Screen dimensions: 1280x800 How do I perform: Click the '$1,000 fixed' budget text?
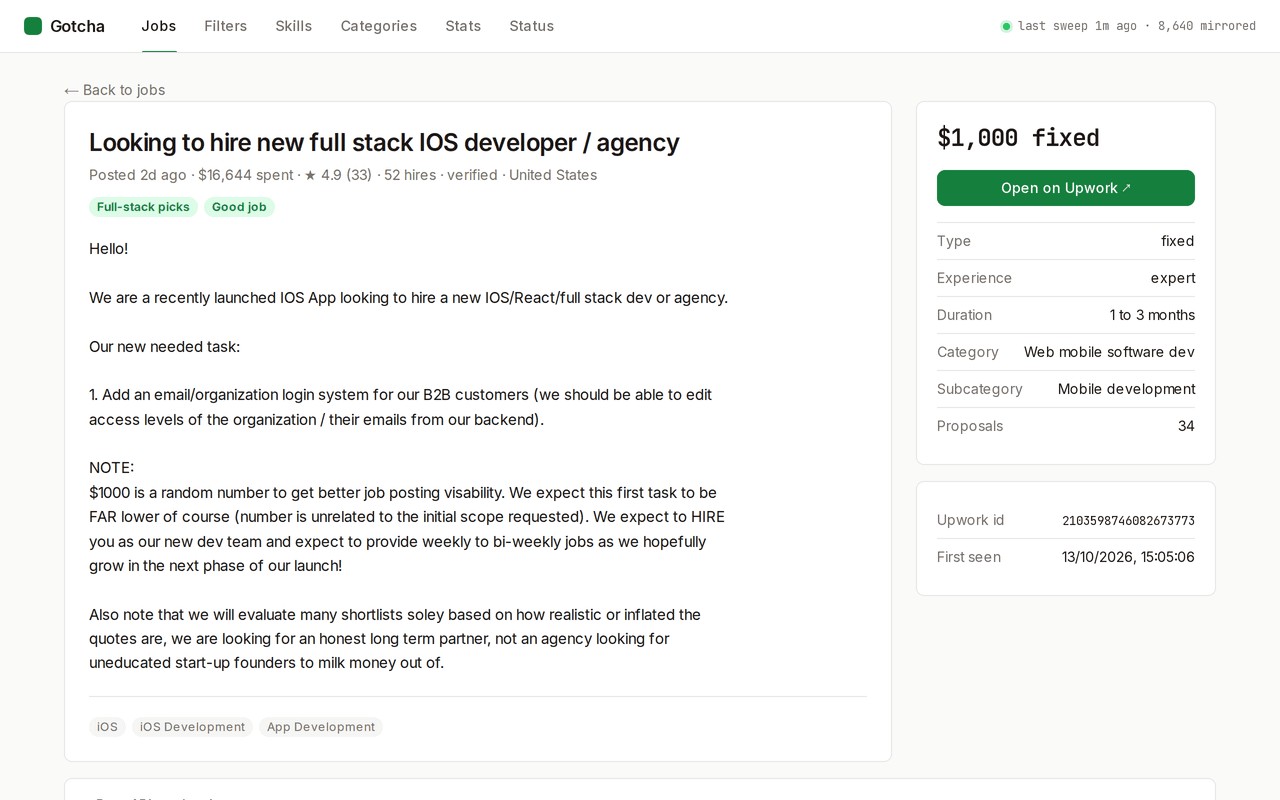point(1018,138)
